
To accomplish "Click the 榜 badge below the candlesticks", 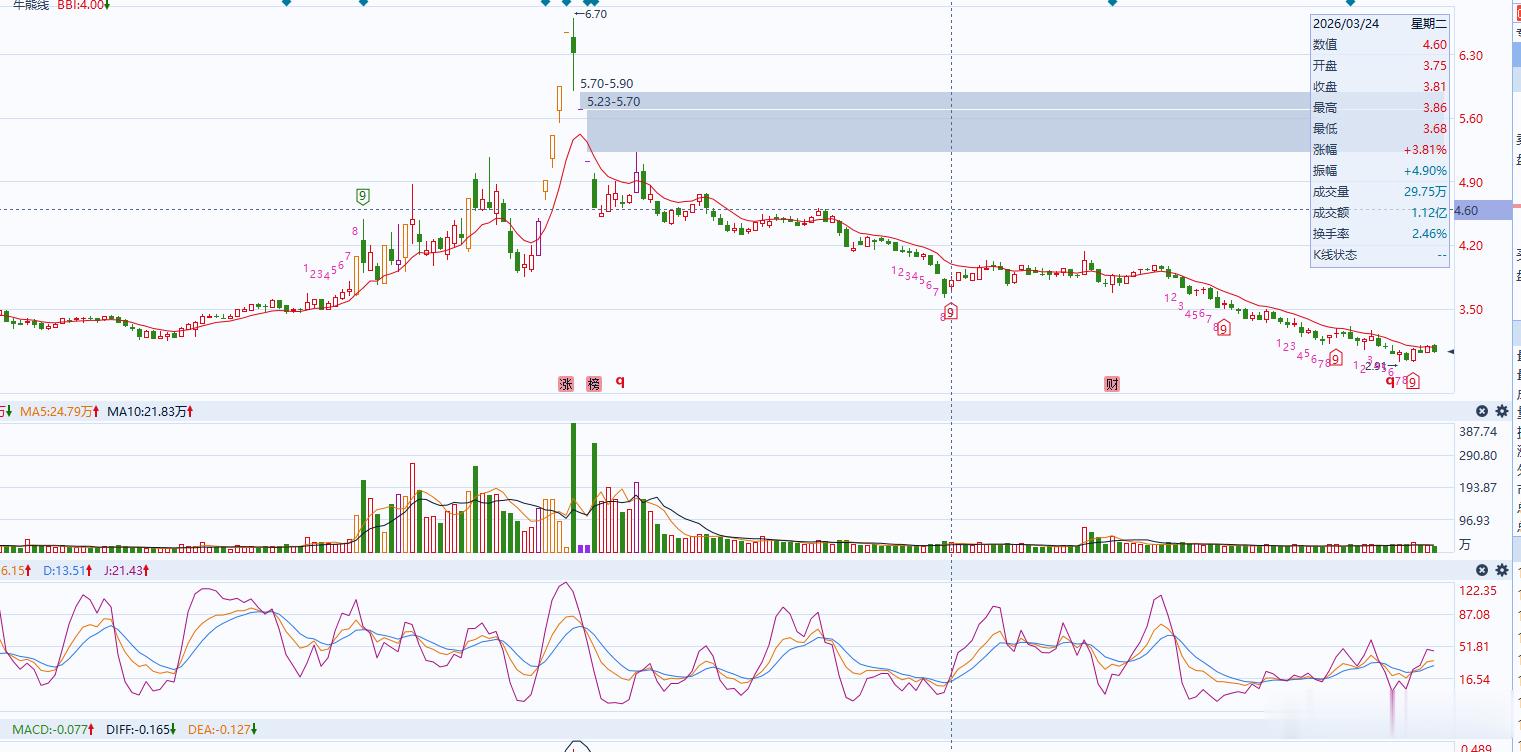I will [594, 384].
